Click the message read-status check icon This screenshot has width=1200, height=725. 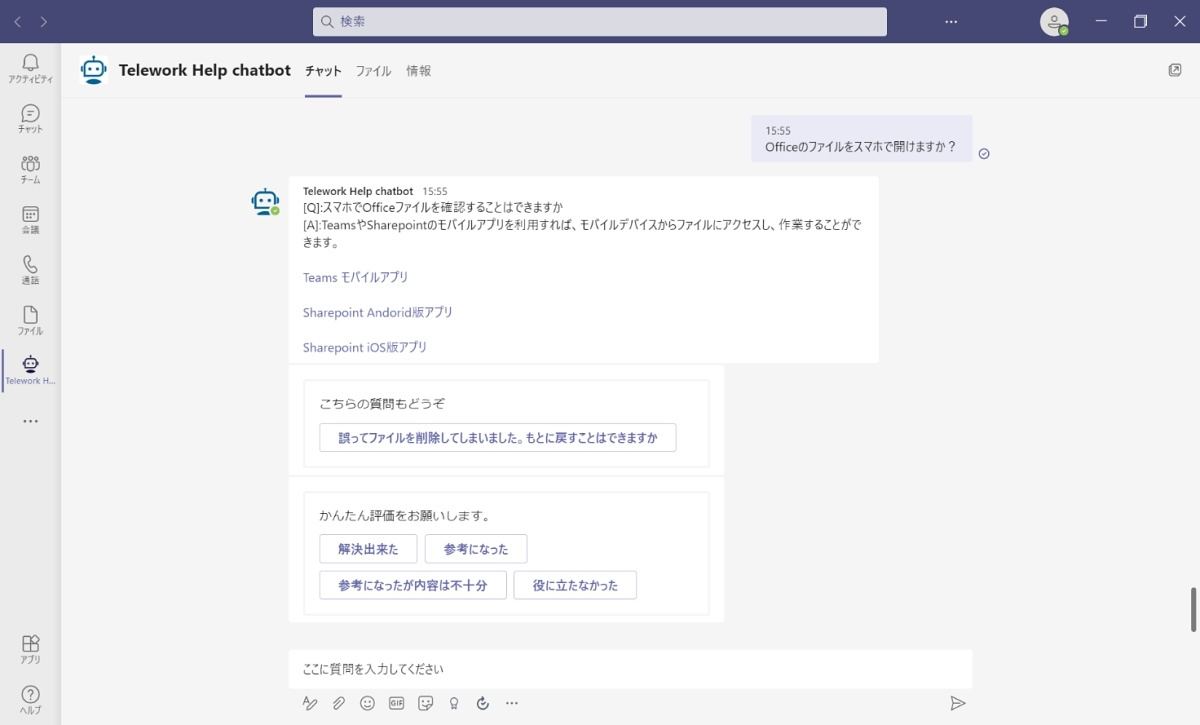(x=984, y=153)
